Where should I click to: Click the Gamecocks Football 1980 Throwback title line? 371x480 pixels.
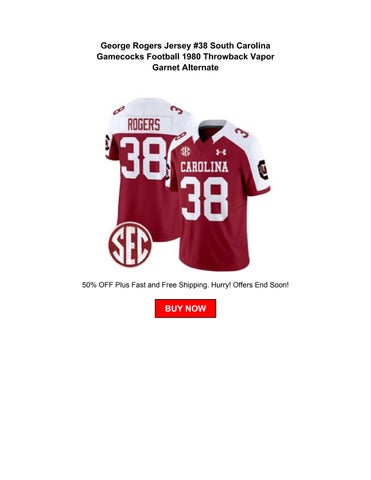[x=185, y=56]
